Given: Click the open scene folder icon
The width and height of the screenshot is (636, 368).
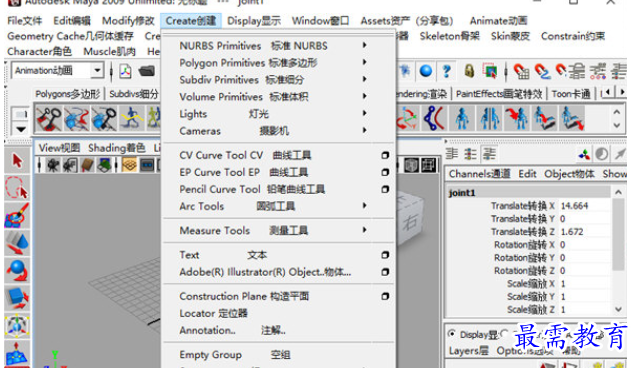Looking at the screenshot, I should pos(146,71).
